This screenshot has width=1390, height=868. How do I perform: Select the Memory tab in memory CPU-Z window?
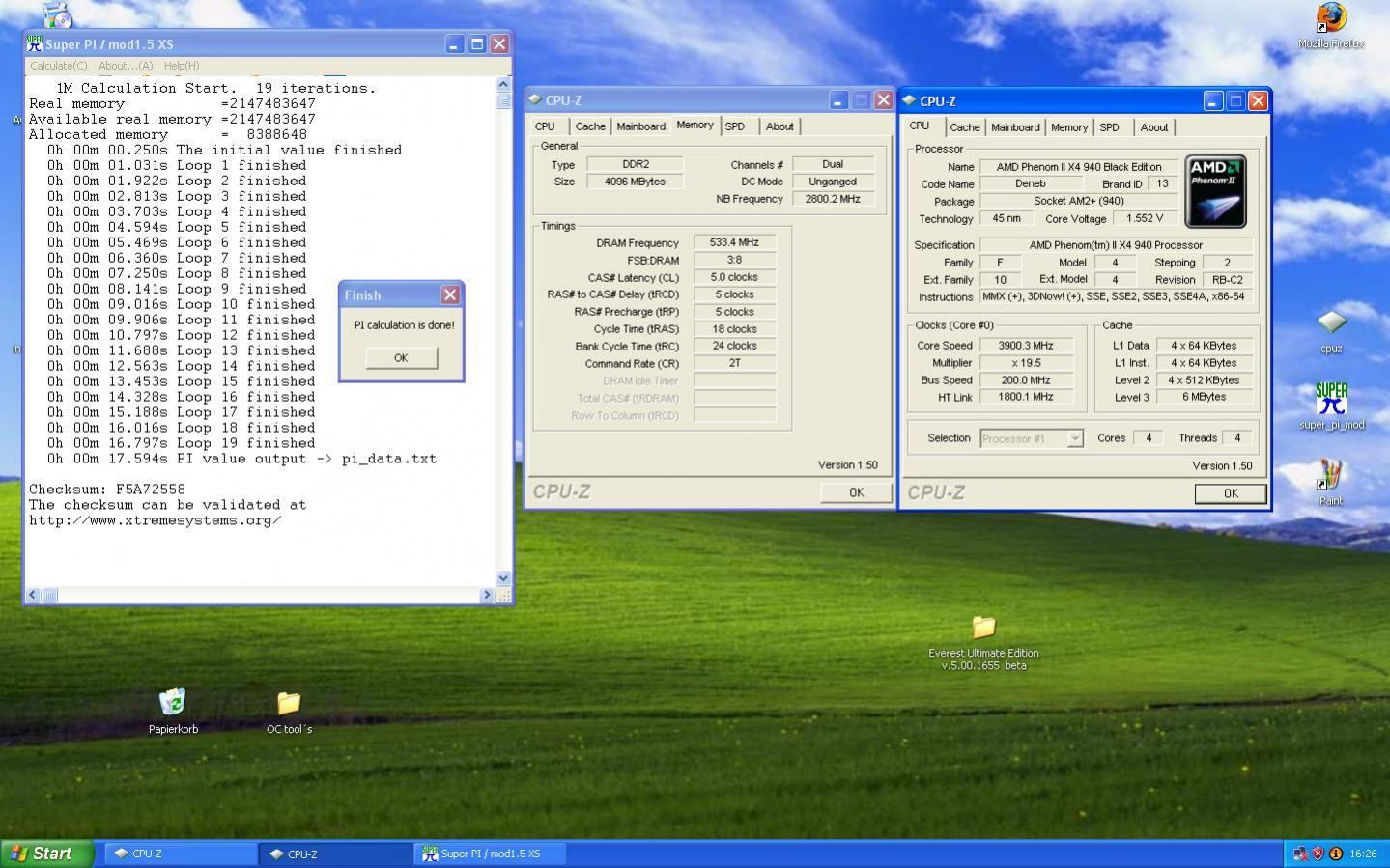tap(695, 125)
